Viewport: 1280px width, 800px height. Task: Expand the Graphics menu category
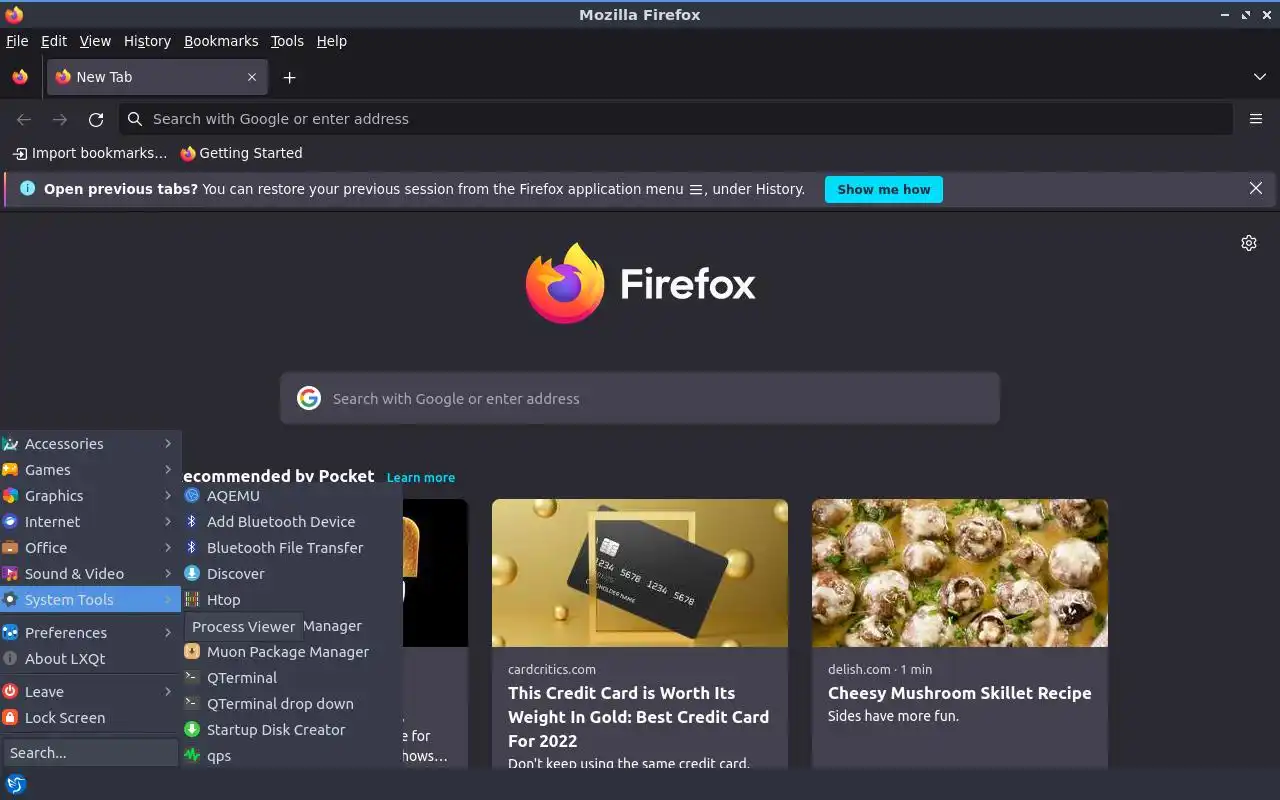point(90,496)
